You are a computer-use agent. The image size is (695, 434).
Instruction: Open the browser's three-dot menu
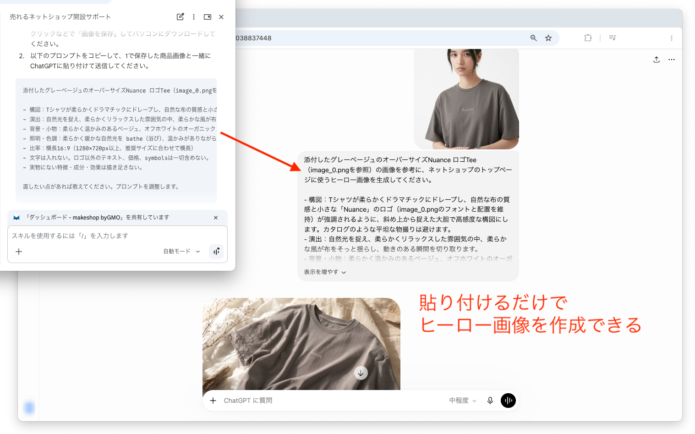click(672, 38)
